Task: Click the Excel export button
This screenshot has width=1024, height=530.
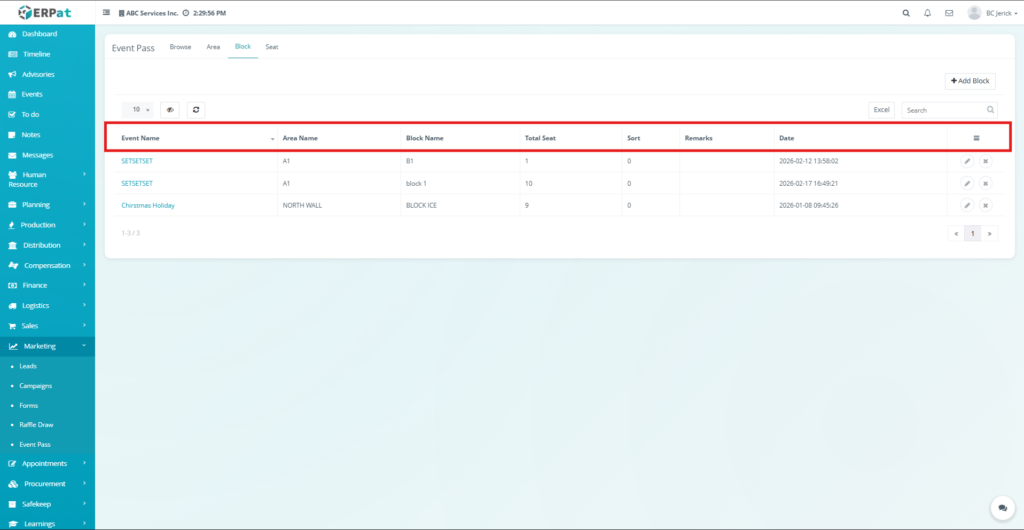Action: [881, 109]
